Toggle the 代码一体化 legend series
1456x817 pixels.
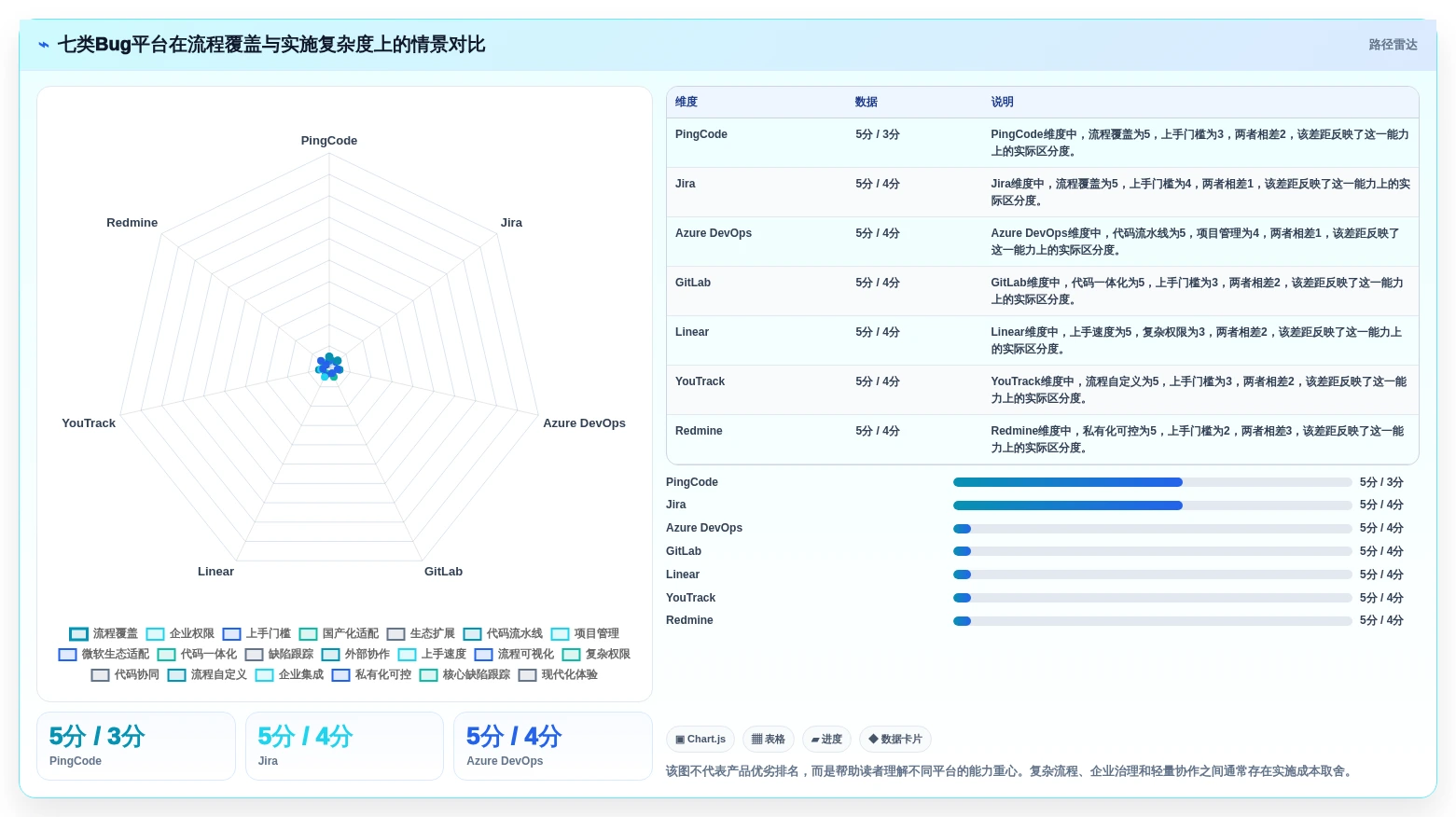tap(197, 654)
